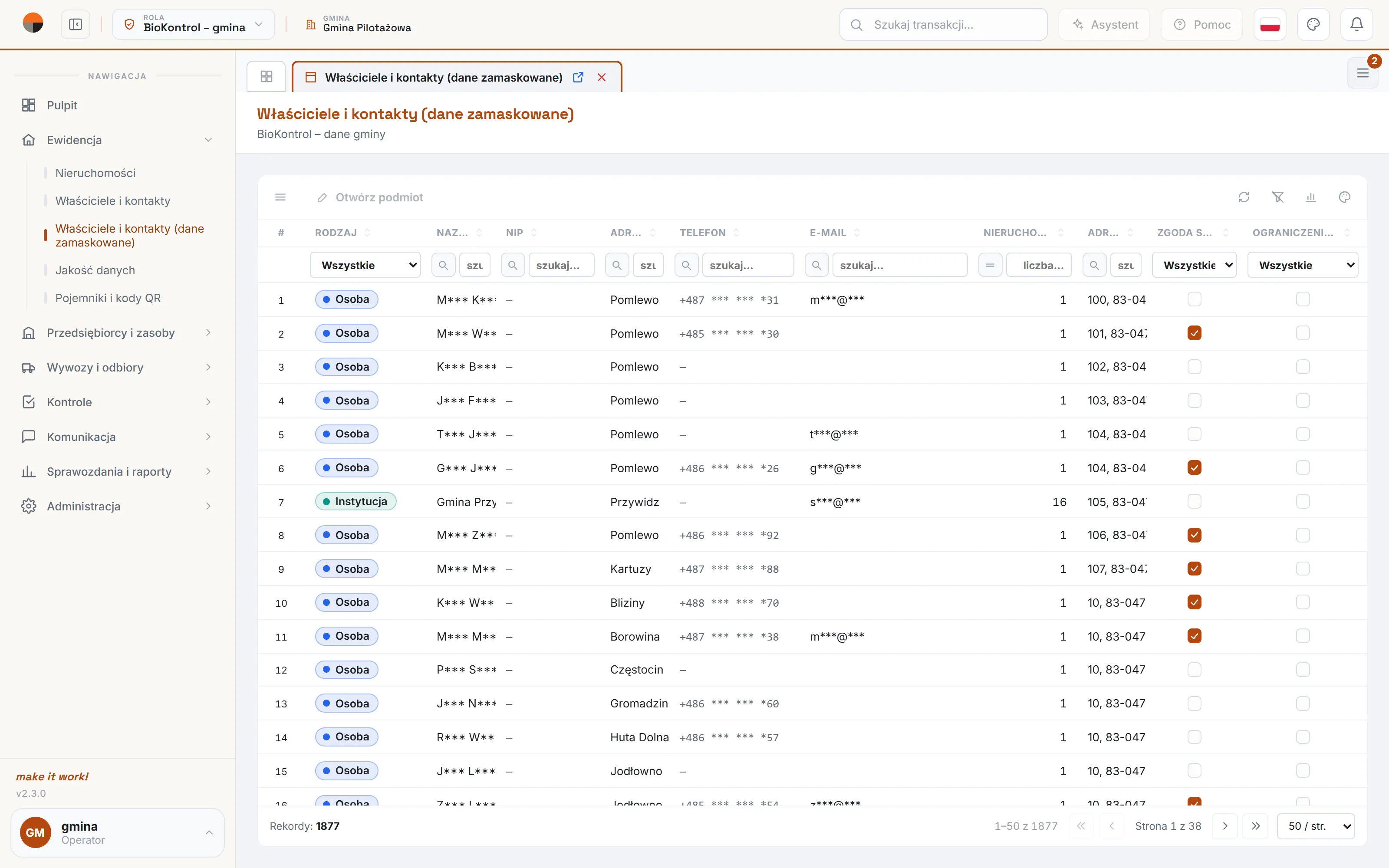The height and width of the screenshot is (868, 1389).
Task: Show the chart statistics icon in the table toolbar
Action: click(x=1311, y=197)
